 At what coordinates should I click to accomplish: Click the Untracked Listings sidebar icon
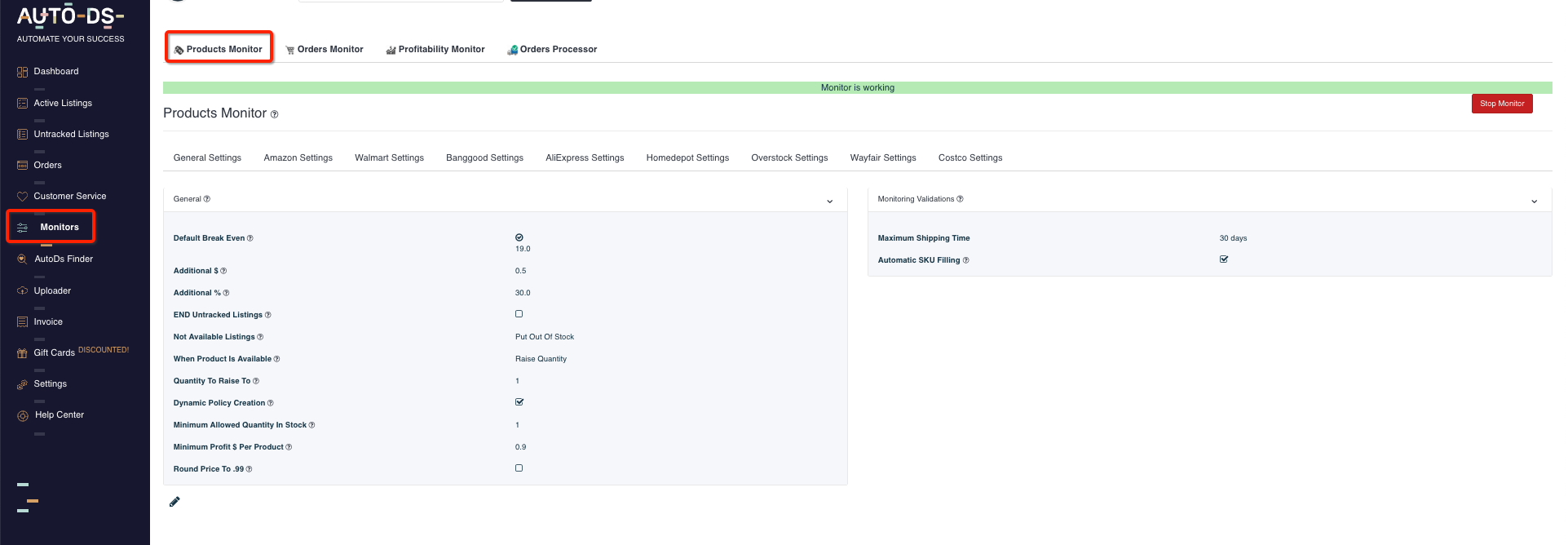22,135
